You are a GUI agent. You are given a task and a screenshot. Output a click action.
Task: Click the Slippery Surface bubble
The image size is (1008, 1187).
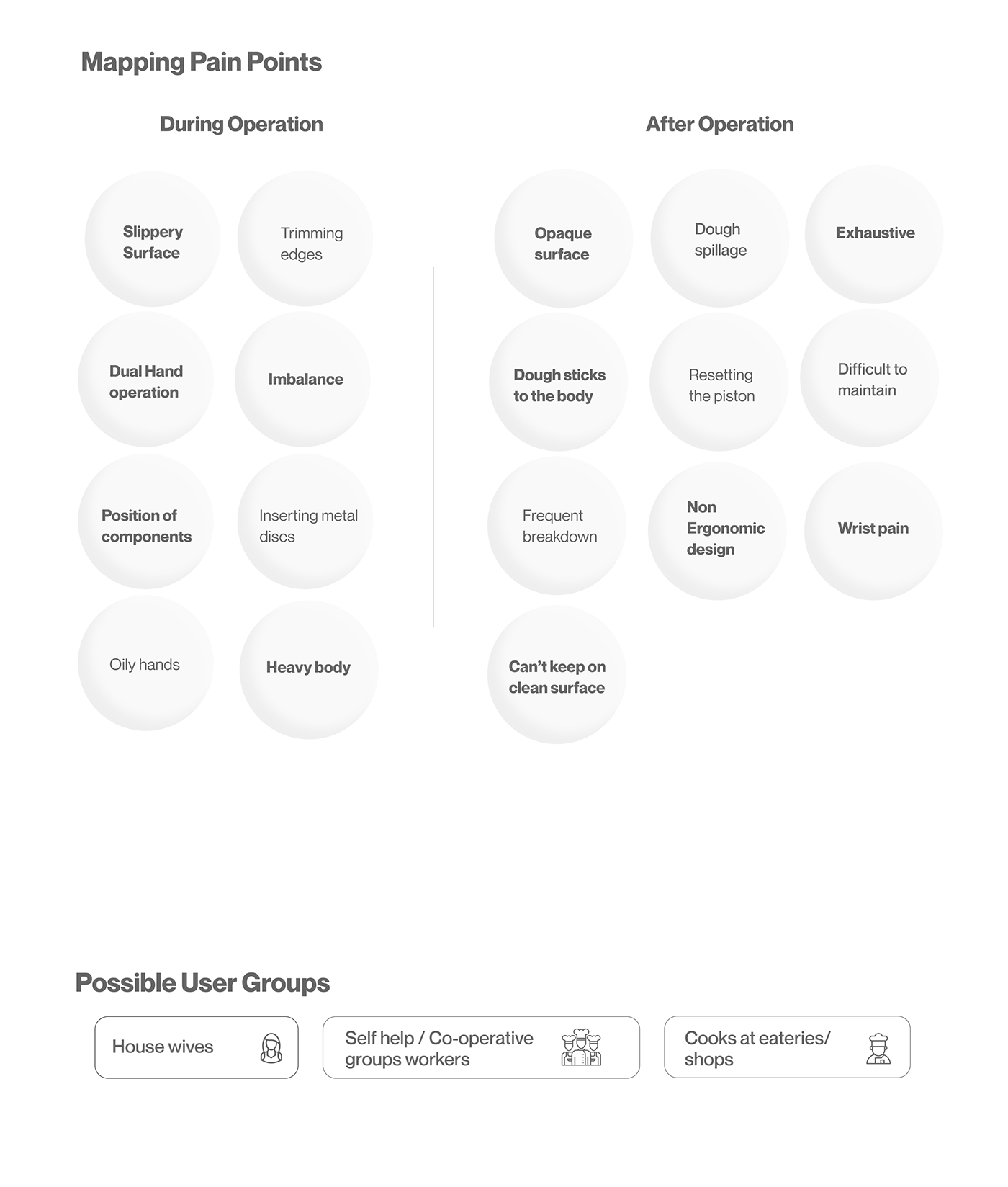(153, 240)
